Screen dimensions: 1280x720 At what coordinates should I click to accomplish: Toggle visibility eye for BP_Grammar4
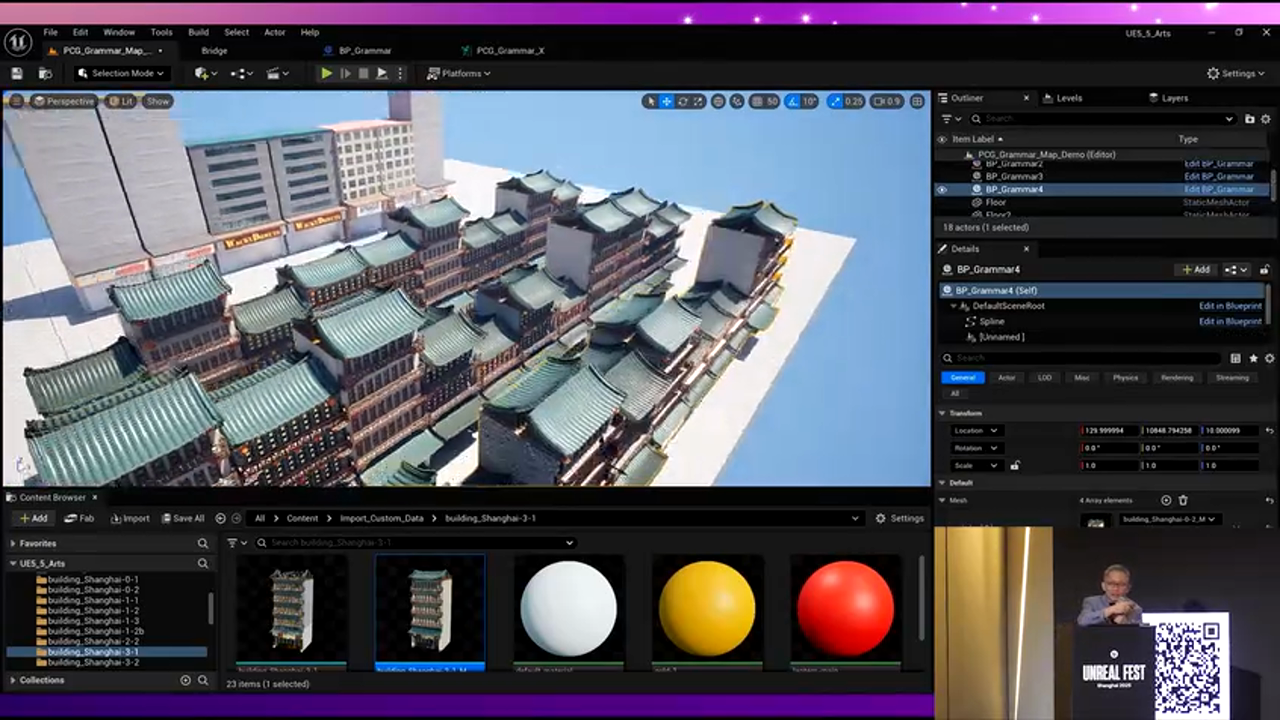tap(941, 189)
